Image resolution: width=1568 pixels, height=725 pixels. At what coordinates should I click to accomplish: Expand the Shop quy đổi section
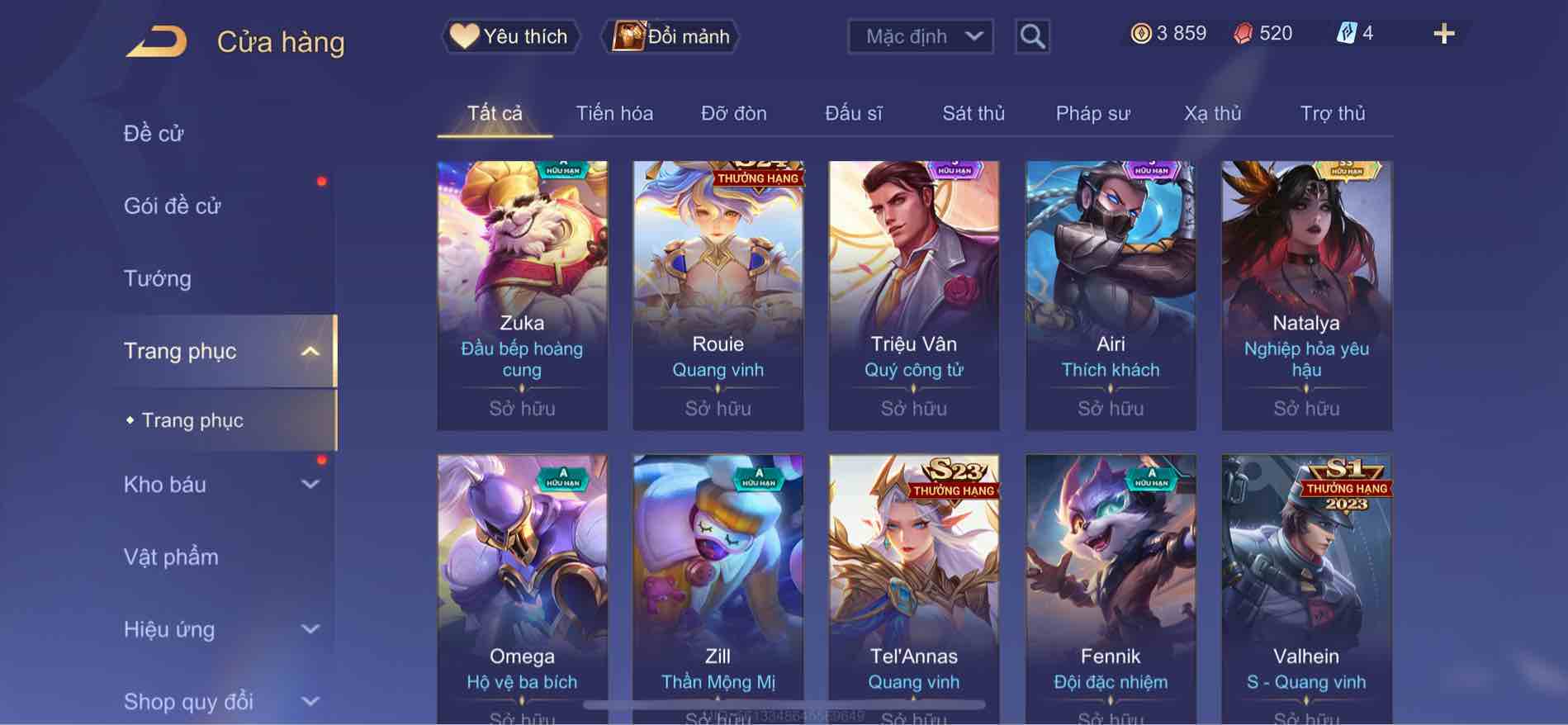[x=310, y=702]
